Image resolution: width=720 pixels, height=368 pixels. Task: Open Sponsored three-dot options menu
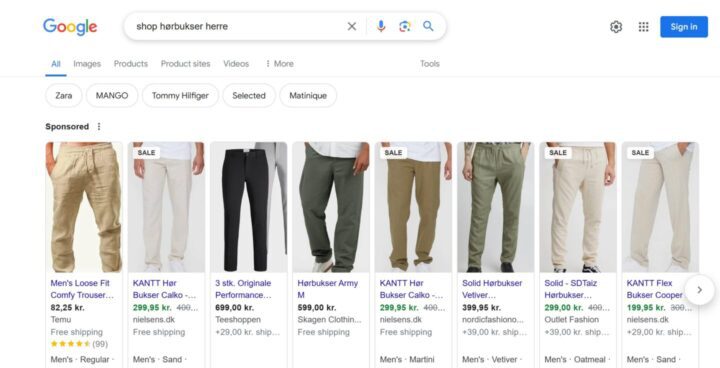click(99, 126)
